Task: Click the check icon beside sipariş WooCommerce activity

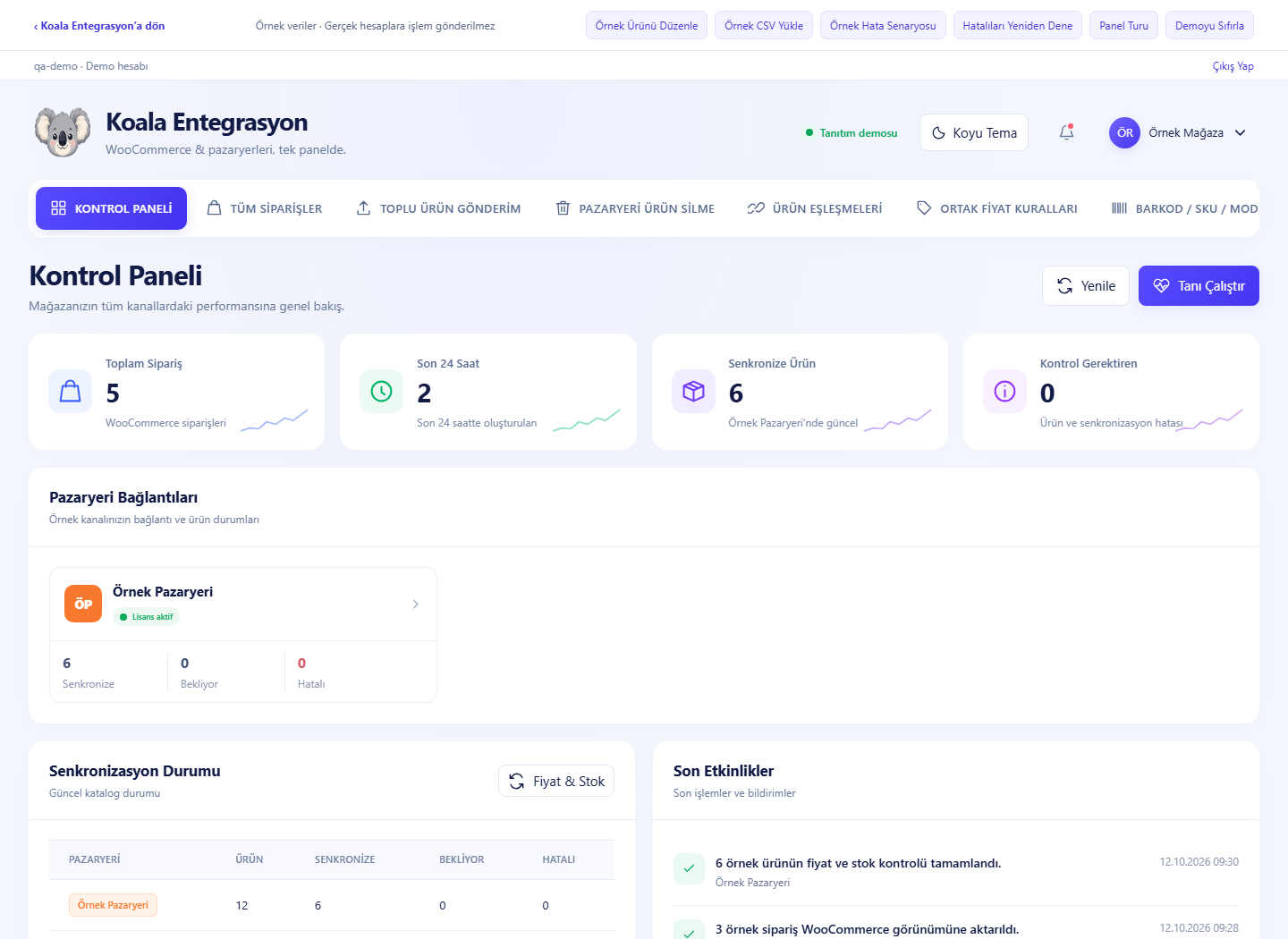Action: [x=689, y=930]
